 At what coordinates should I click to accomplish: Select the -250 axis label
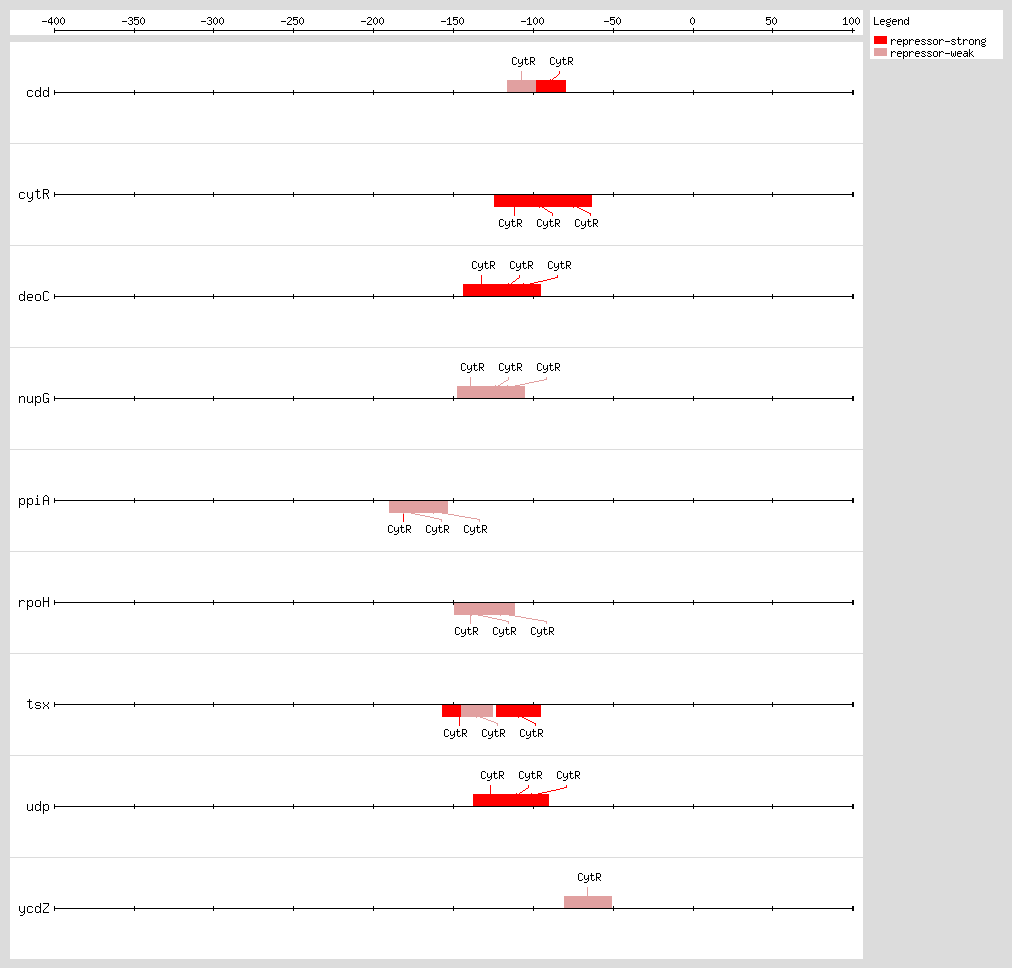(292, 21)
